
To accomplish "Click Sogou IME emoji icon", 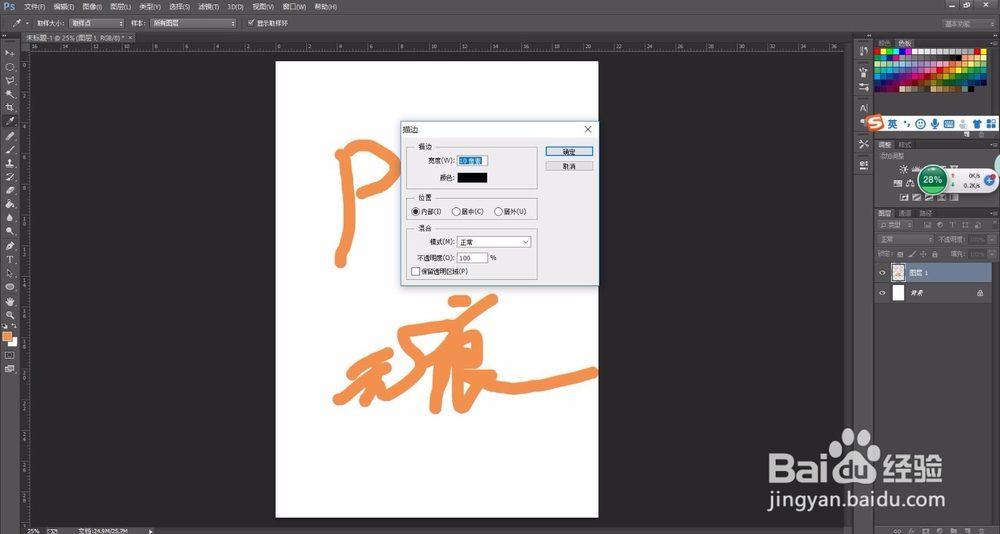I will click(921, 124).
